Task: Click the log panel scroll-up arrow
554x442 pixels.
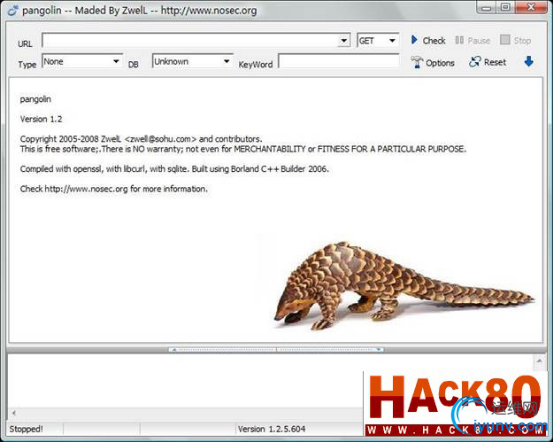Action: [539, 361]
